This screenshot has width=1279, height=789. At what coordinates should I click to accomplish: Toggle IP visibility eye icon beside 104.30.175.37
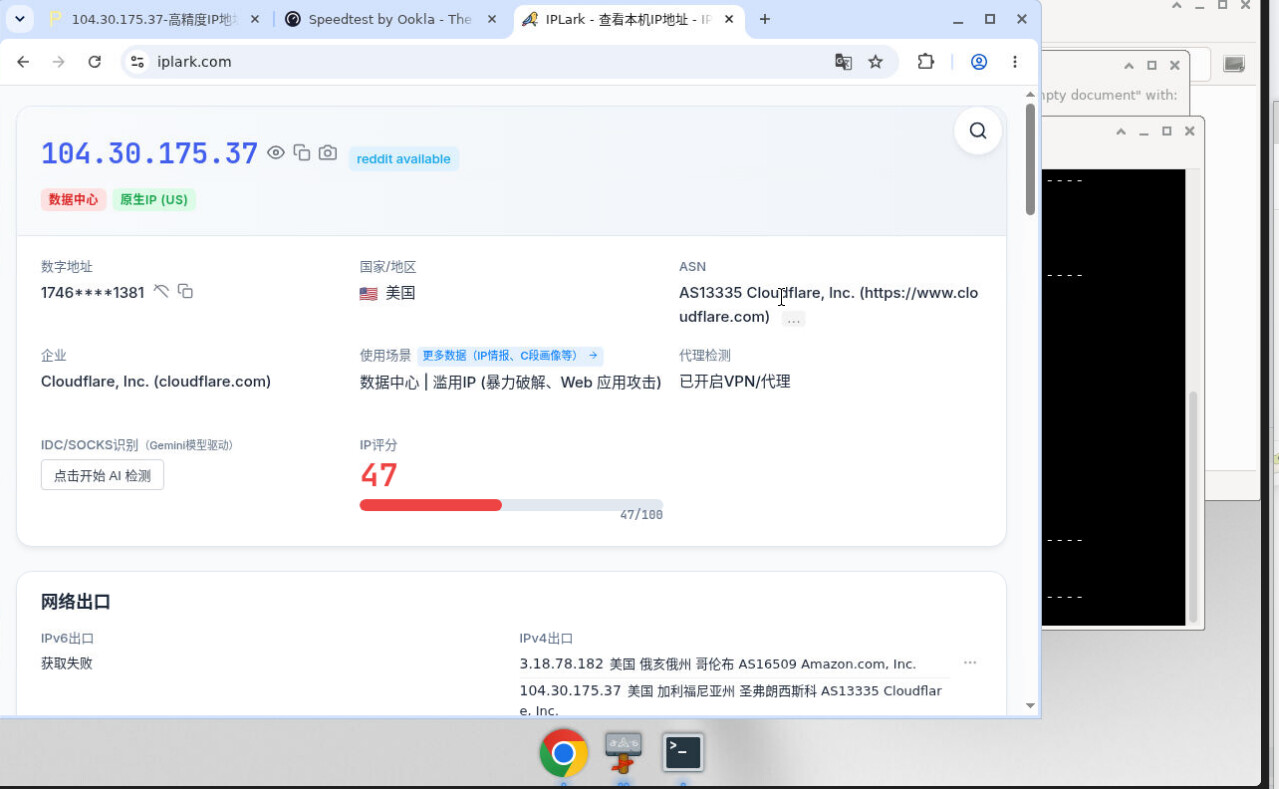tap(276, 153)
